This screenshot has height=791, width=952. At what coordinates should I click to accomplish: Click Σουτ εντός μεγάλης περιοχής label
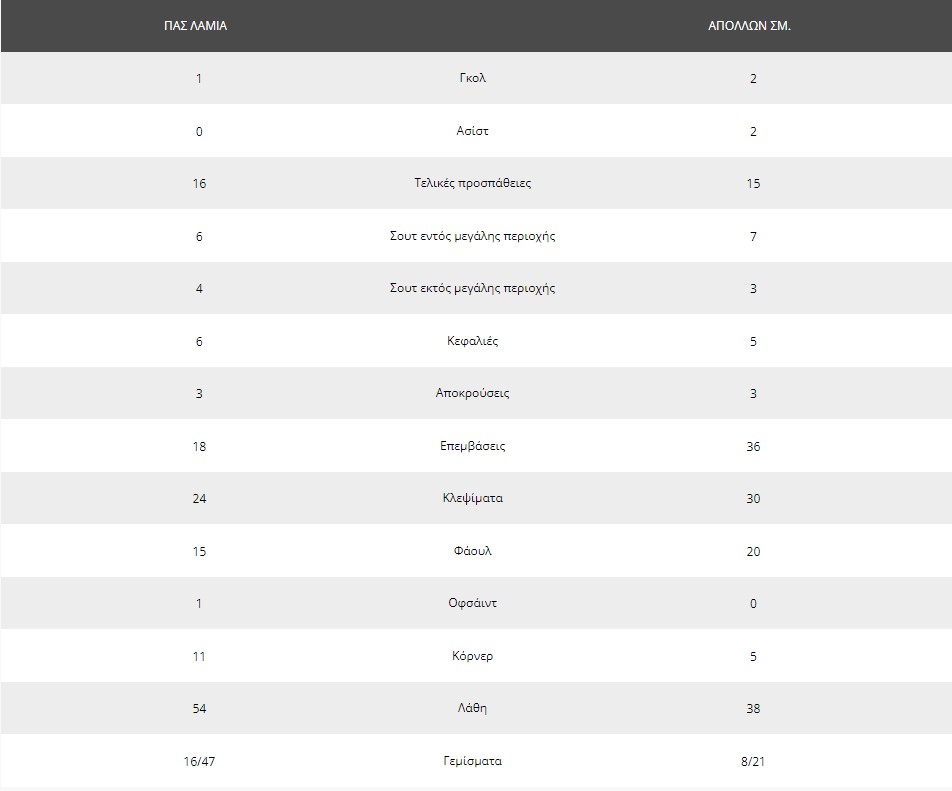[472, 236]
